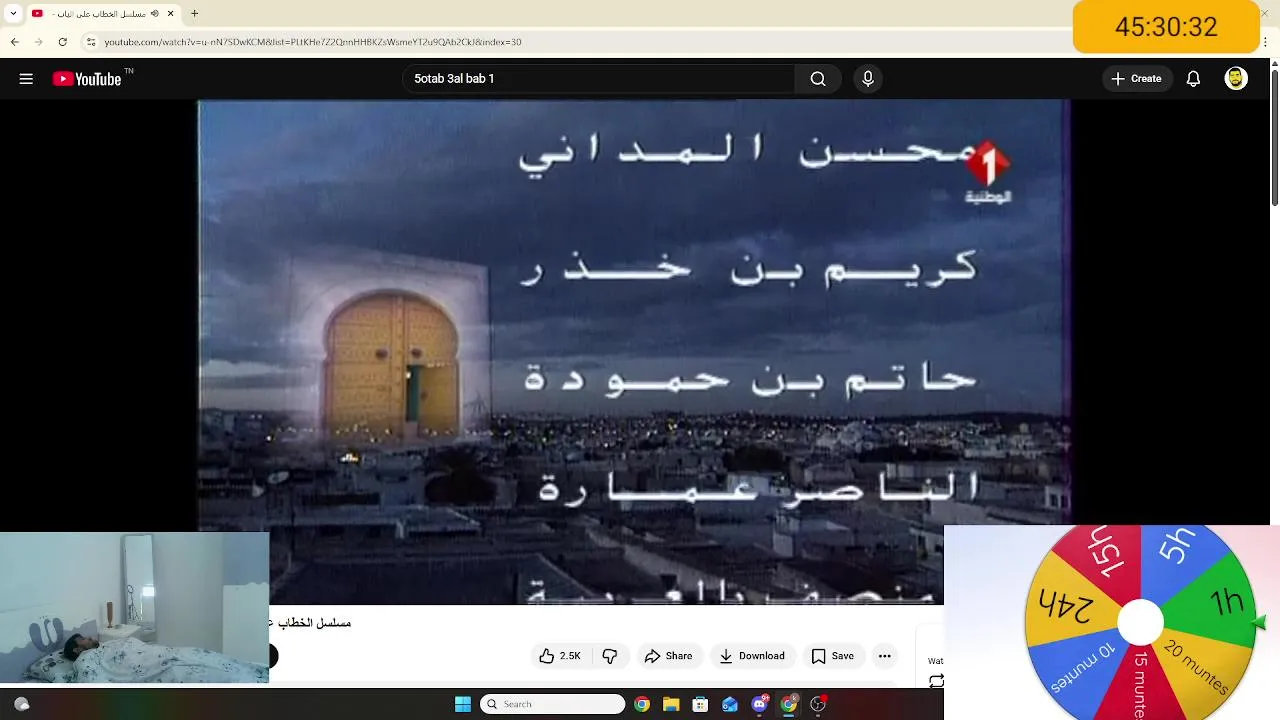1280x720 pixels.
Task: Toggle the playlist loop icon
Action: [x=936, y=681]
